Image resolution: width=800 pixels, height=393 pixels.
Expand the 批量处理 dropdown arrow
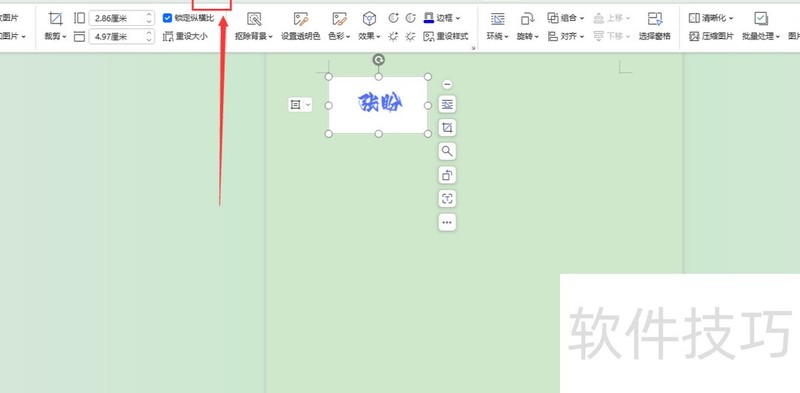778,37
